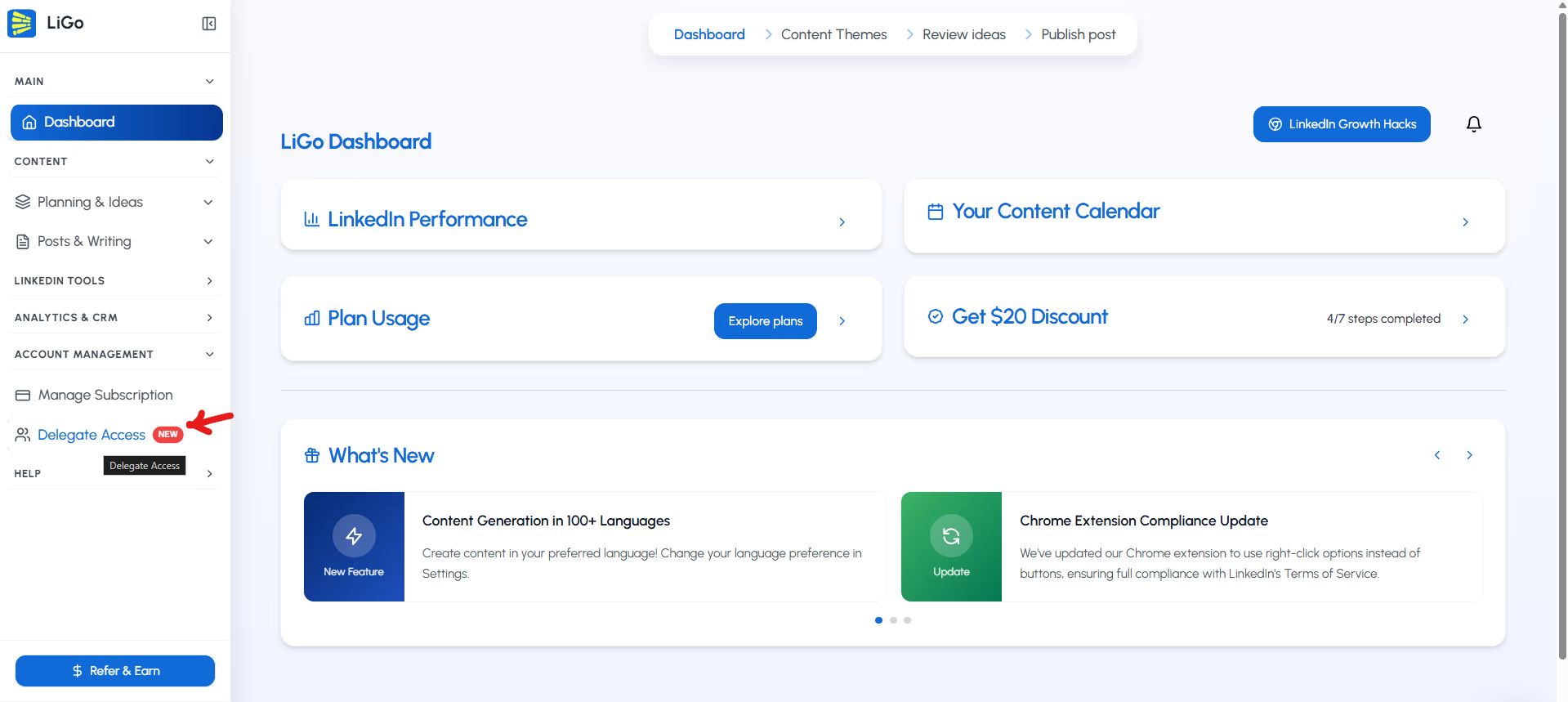1568x702 pixels.
Task: Click the Explore plans button
Action: tap(765, 321)
